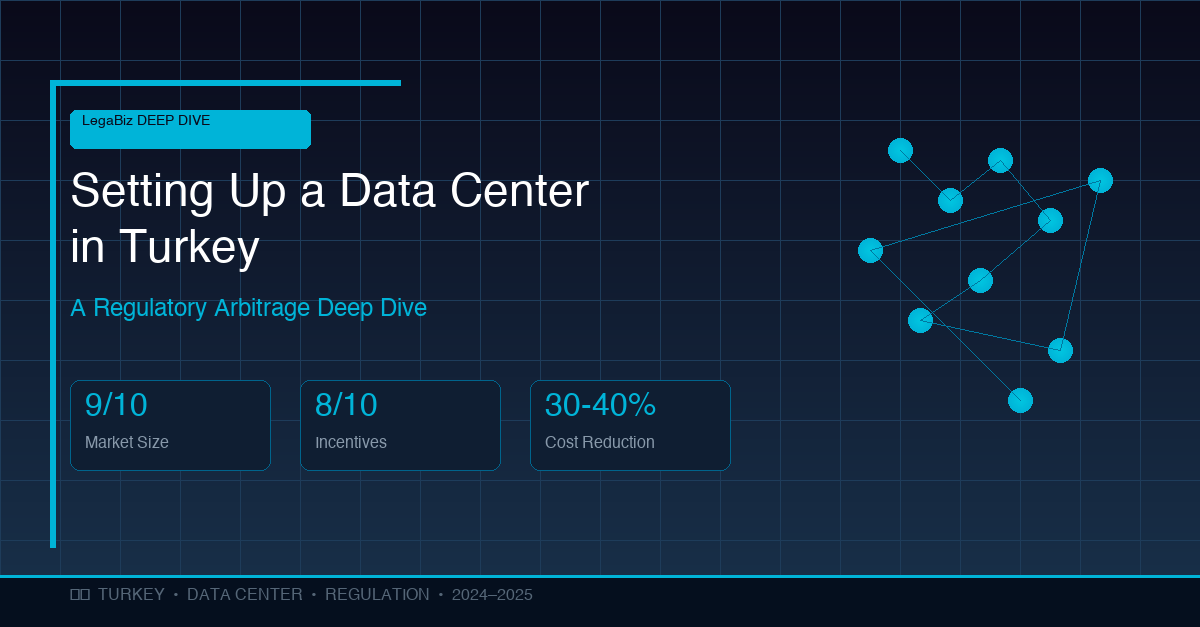Click the node nearest the top-right corner
1200x627 pixels.
click(x=1099, y=179)
